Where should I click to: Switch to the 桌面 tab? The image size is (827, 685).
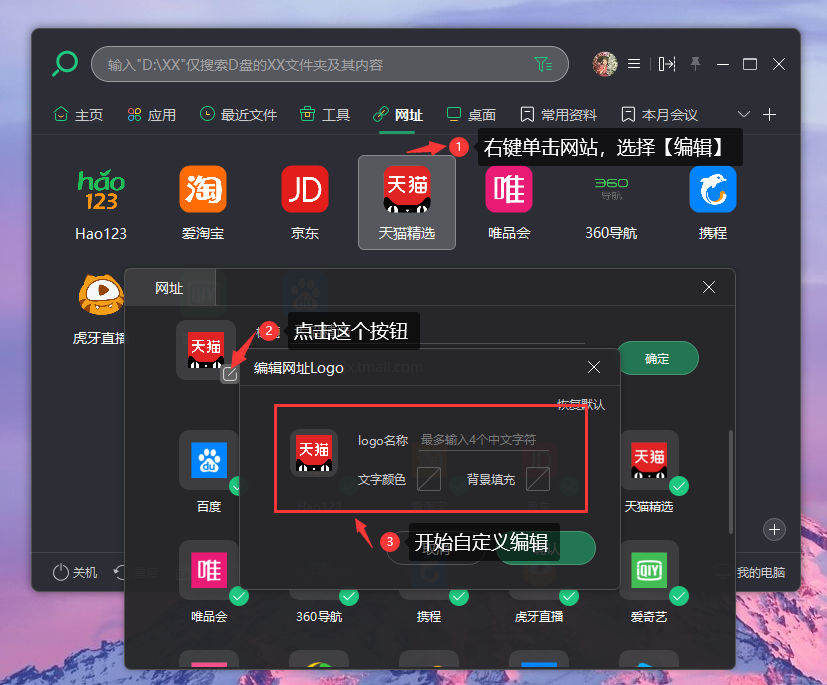tap(470, 114)
